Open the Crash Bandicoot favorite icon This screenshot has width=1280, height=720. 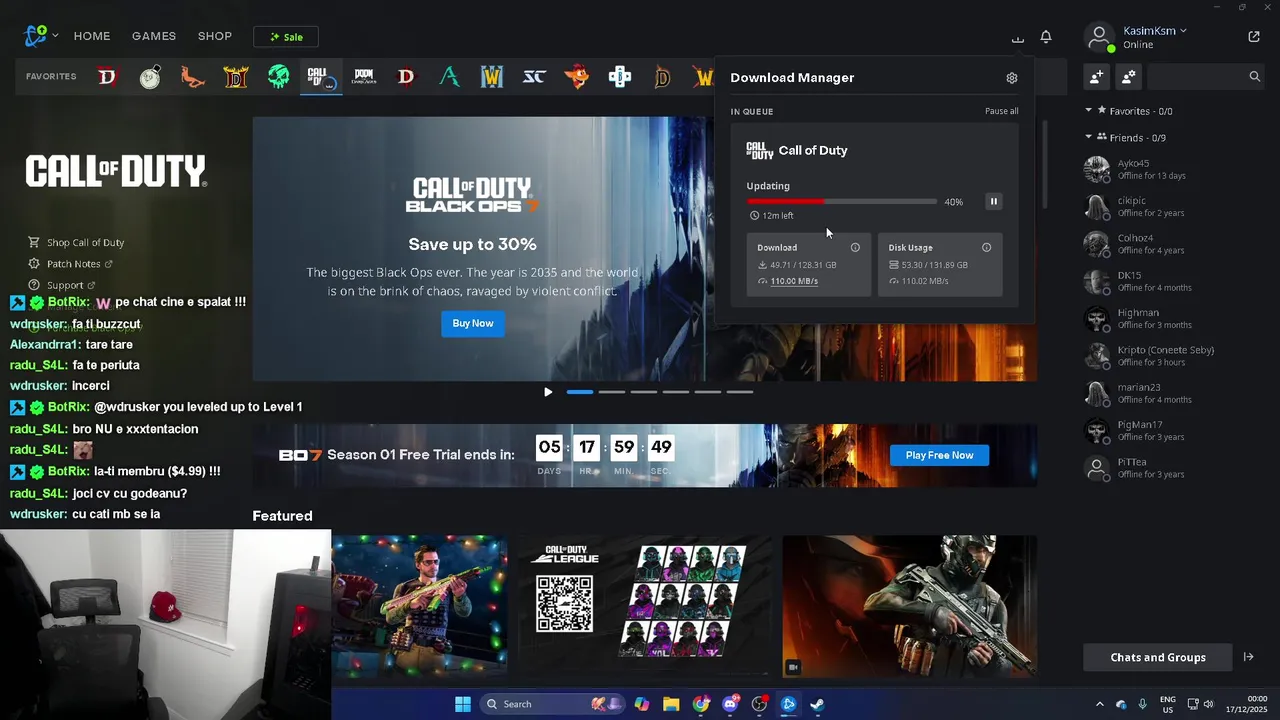coord(577,77)
